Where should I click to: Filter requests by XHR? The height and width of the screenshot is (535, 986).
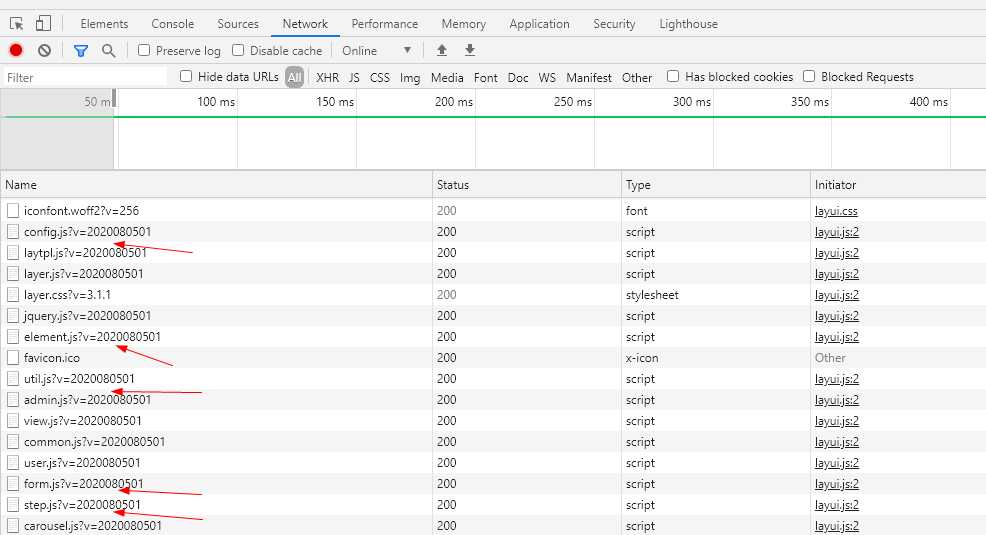pos(327,77)
